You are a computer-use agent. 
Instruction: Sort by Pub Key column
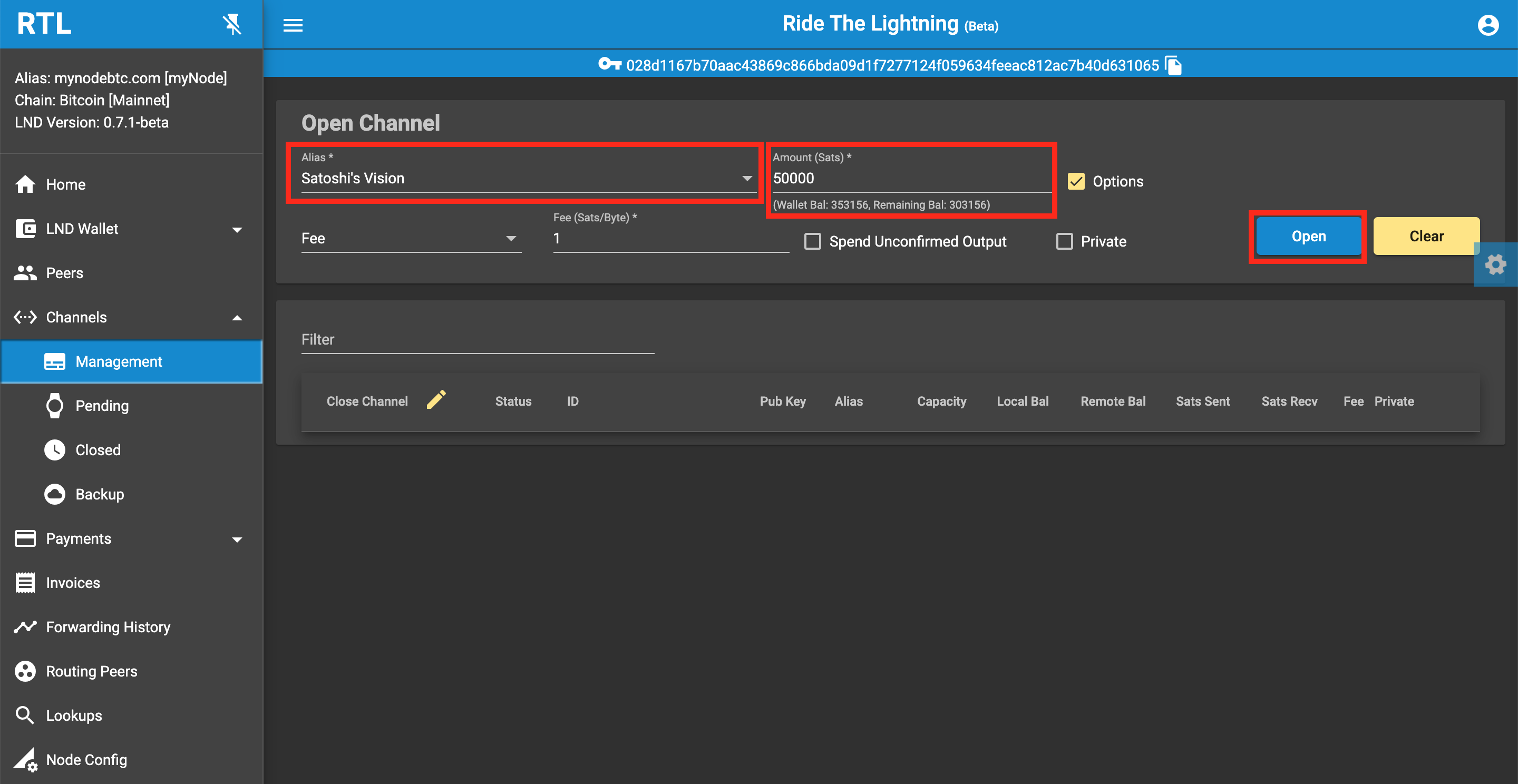pyautogui.click(x=783, y=401)
